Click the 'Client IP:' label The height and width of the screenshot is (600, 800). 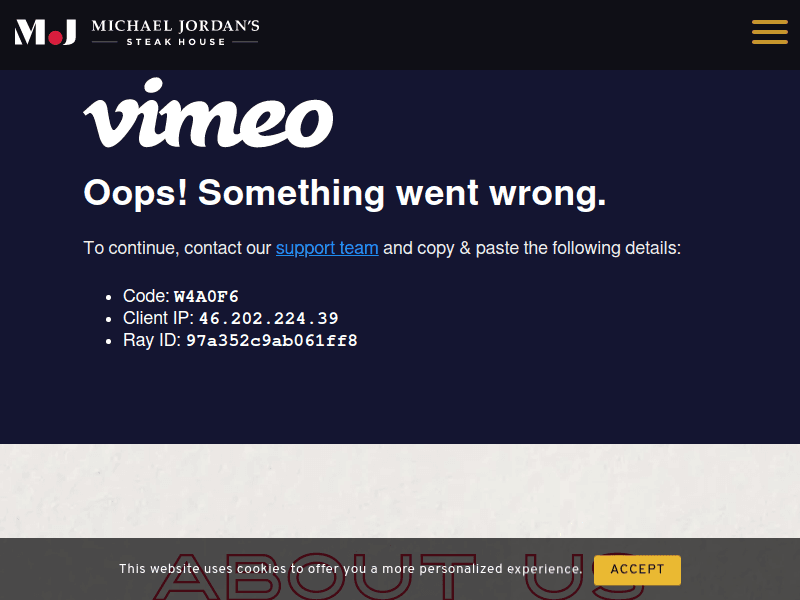point(158,318)
